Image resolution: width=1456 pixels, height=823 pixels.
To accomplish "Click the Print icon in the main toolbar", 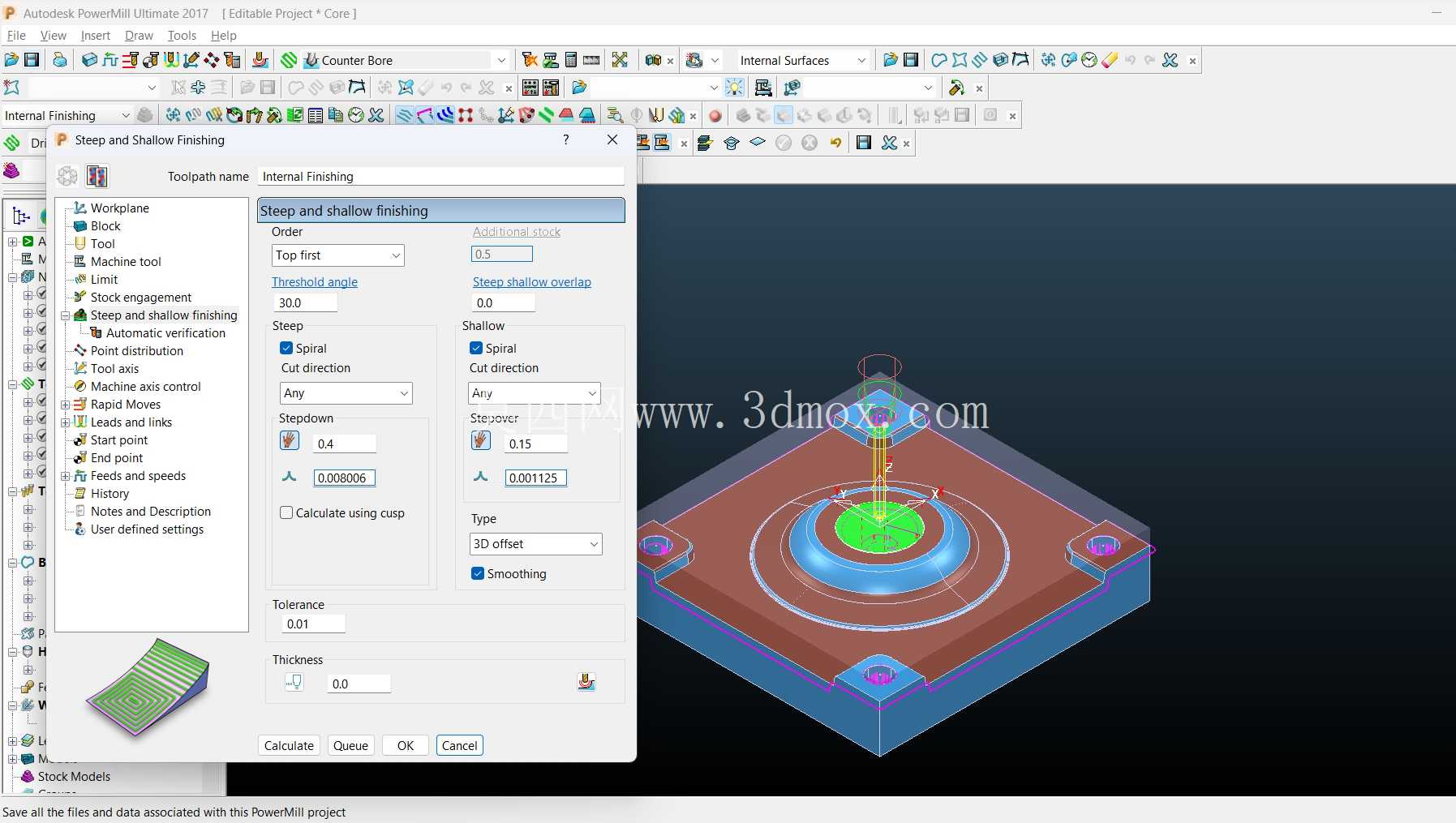I will pos(59,60).
